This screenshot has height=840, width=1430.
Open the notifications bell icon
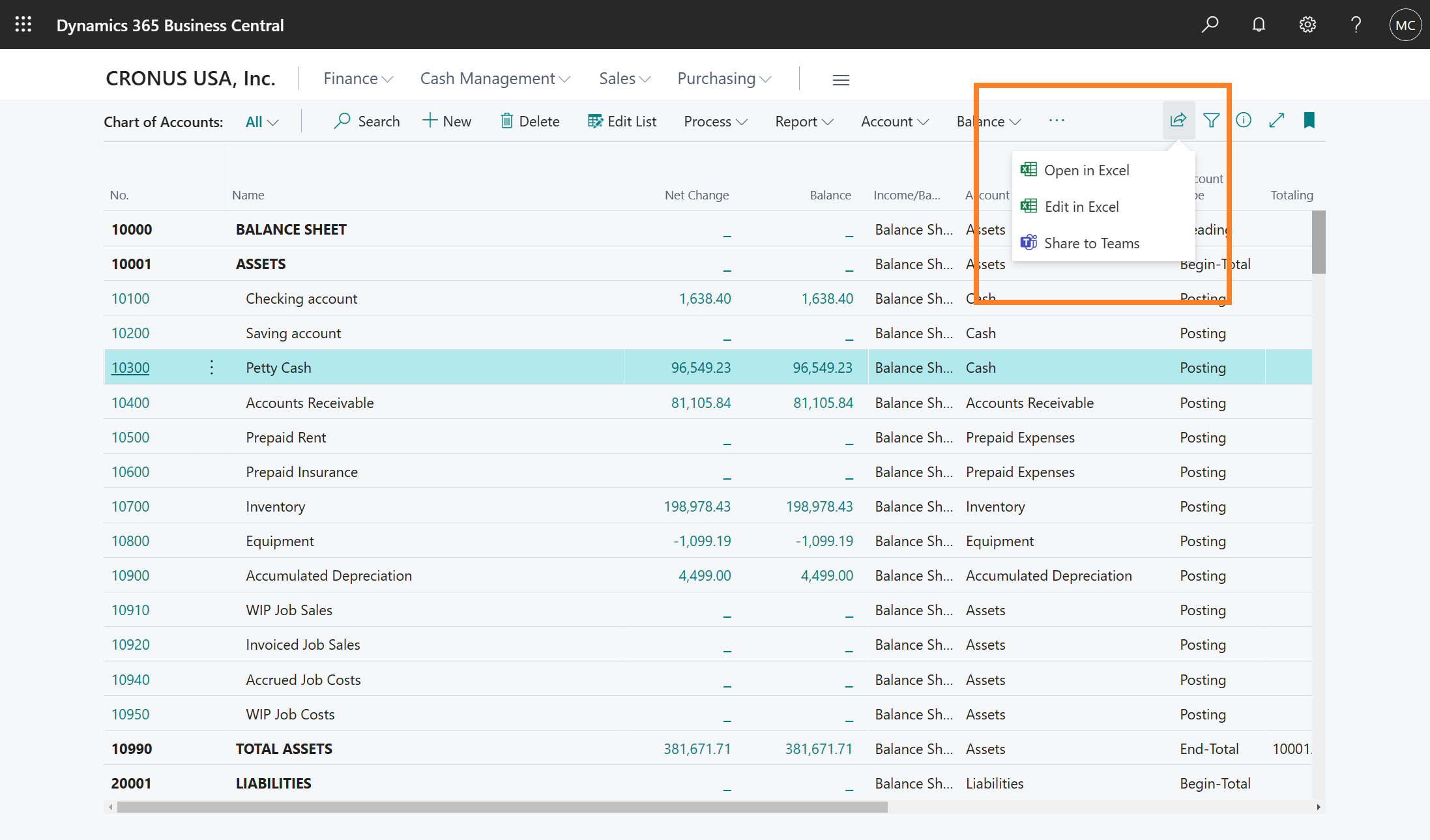click(1259, 25)
